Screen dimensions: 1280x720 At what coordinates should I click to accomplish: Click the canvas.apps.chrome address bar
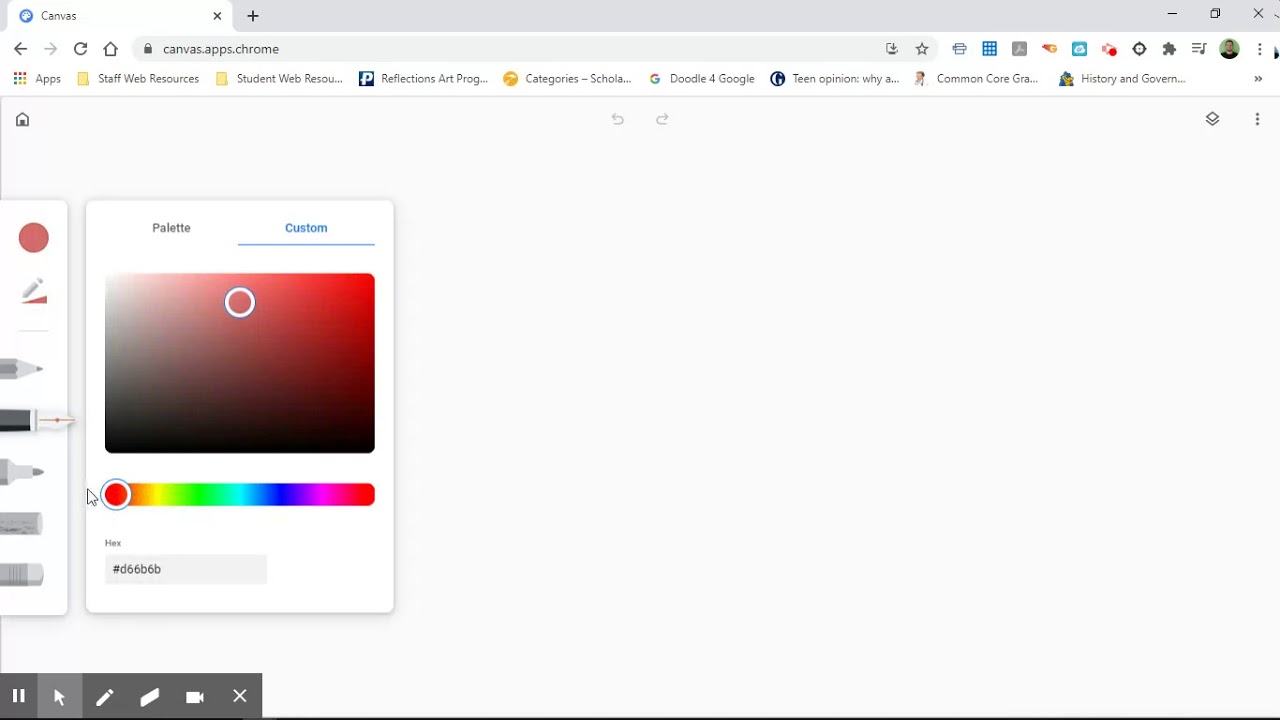pos(510,49)
